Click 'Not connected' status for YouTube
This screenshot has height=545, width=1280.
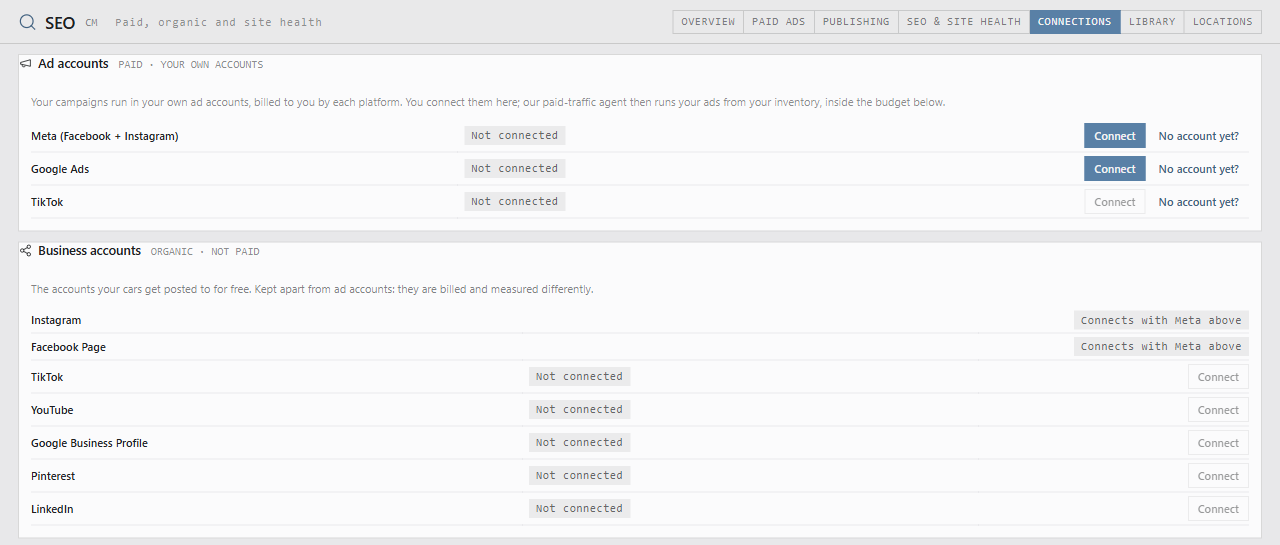580,409
